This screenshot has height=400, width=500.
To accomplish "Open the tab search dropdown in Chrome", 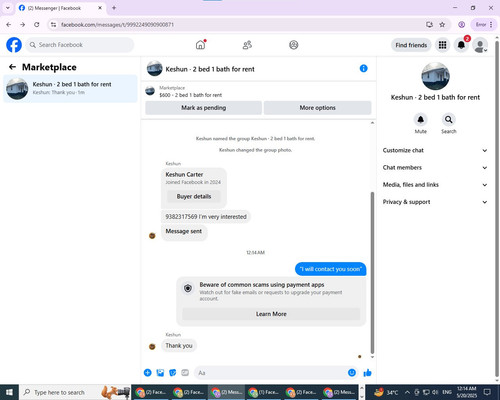I will (x=8, y=8).
